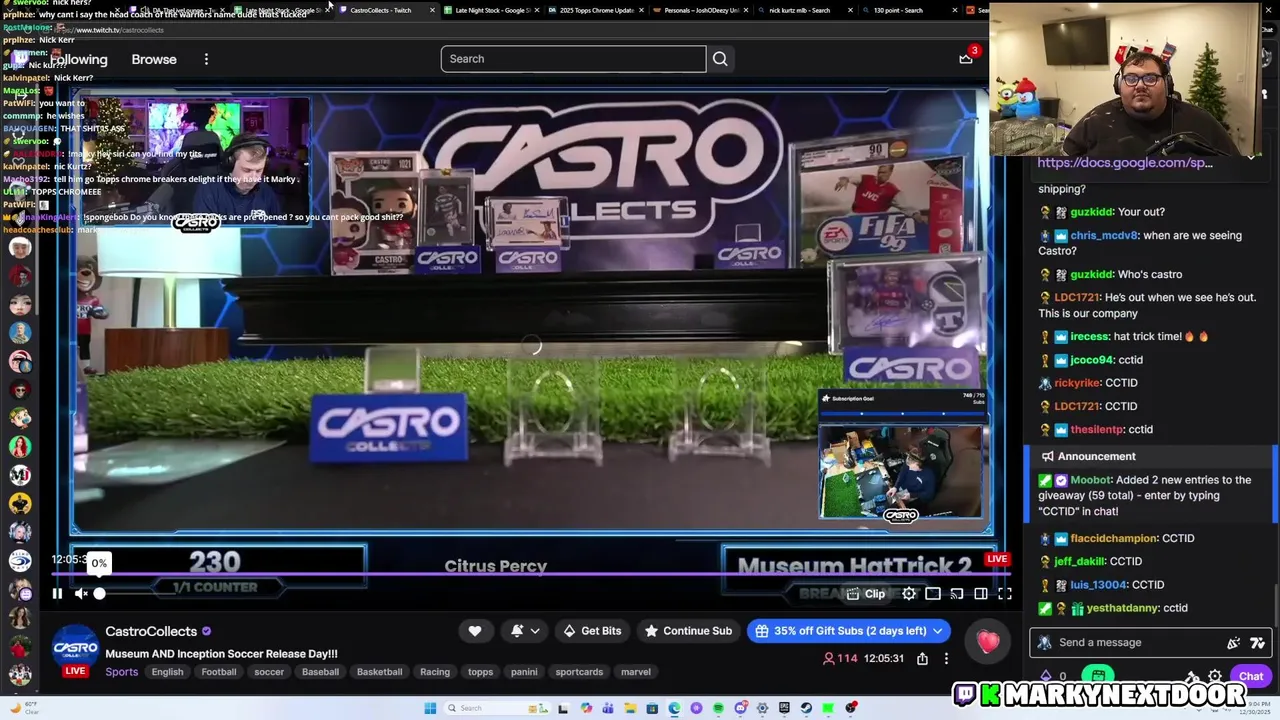Switch to Late Night Stock Google Sheets tab
1280x720 pixels.
(x=490, y=10)
